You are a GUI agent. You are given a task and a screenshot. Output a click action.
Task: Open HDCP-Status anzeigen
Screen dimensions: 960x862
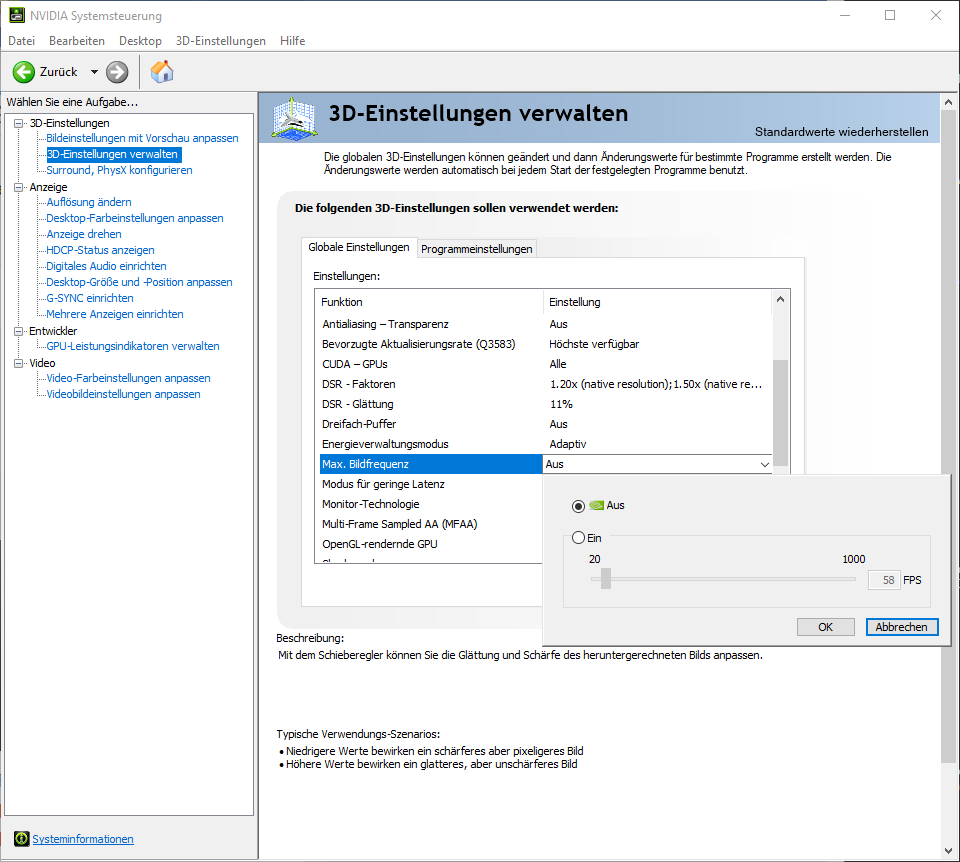pyautogui.click(x=100, y=250)
